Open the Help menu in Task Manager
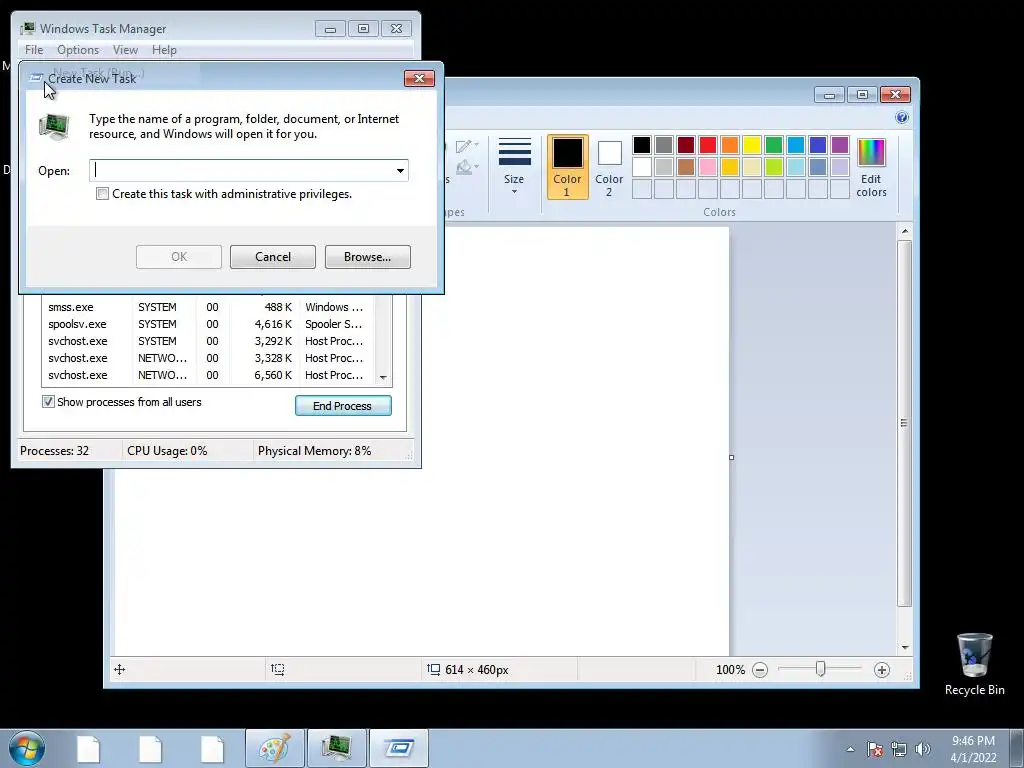This screenshot has height=768, width=1024. pyautogui.click(x=164, y=50)
